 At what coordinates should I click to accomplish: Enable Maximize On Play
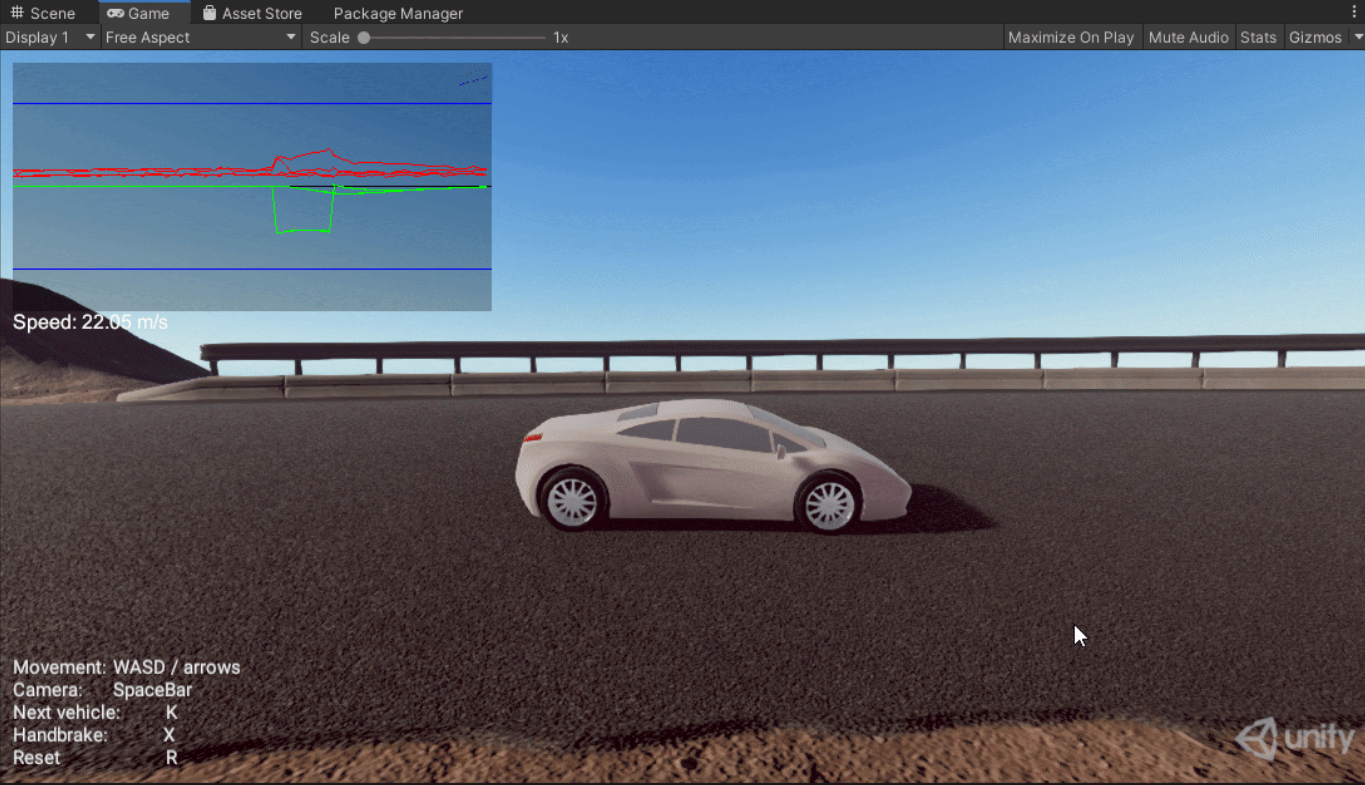click(1071, 37)
